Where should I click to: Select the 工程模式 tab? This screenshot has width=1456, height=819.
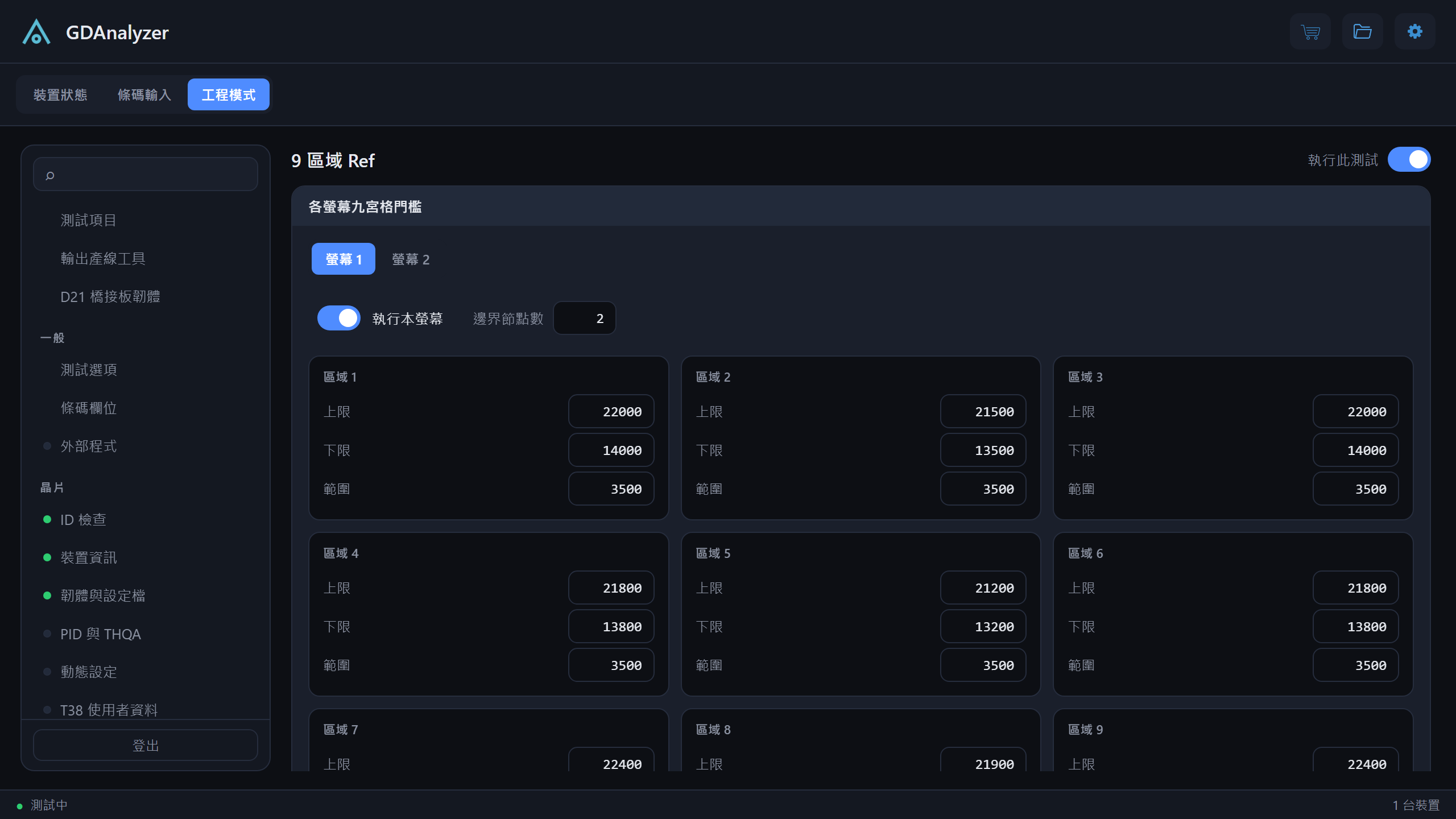[229, 94]
